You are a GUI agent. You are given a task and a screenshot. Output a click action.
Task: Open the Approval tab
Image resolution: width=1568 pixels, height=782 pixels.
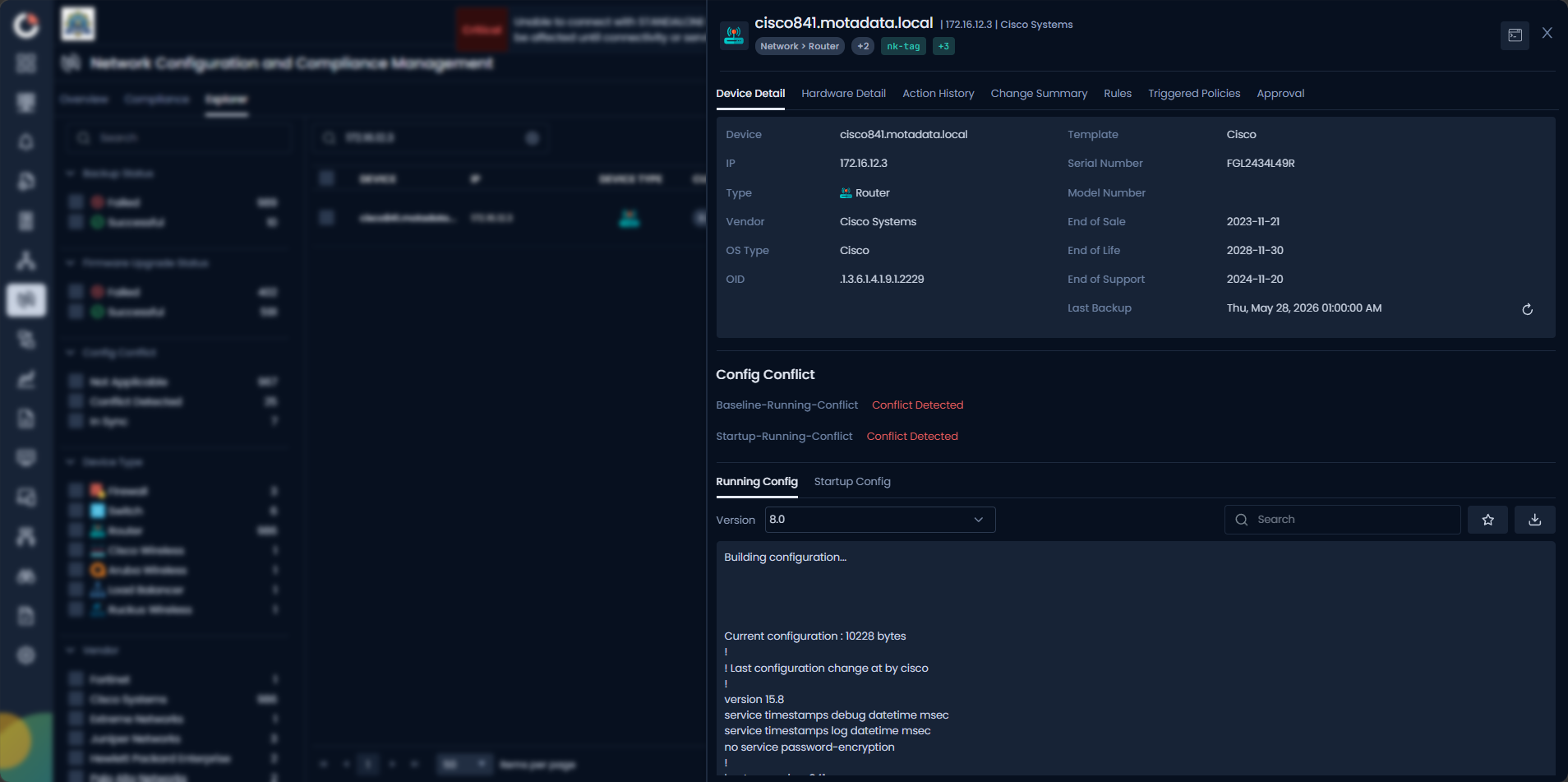click(x=1280, y=94)
